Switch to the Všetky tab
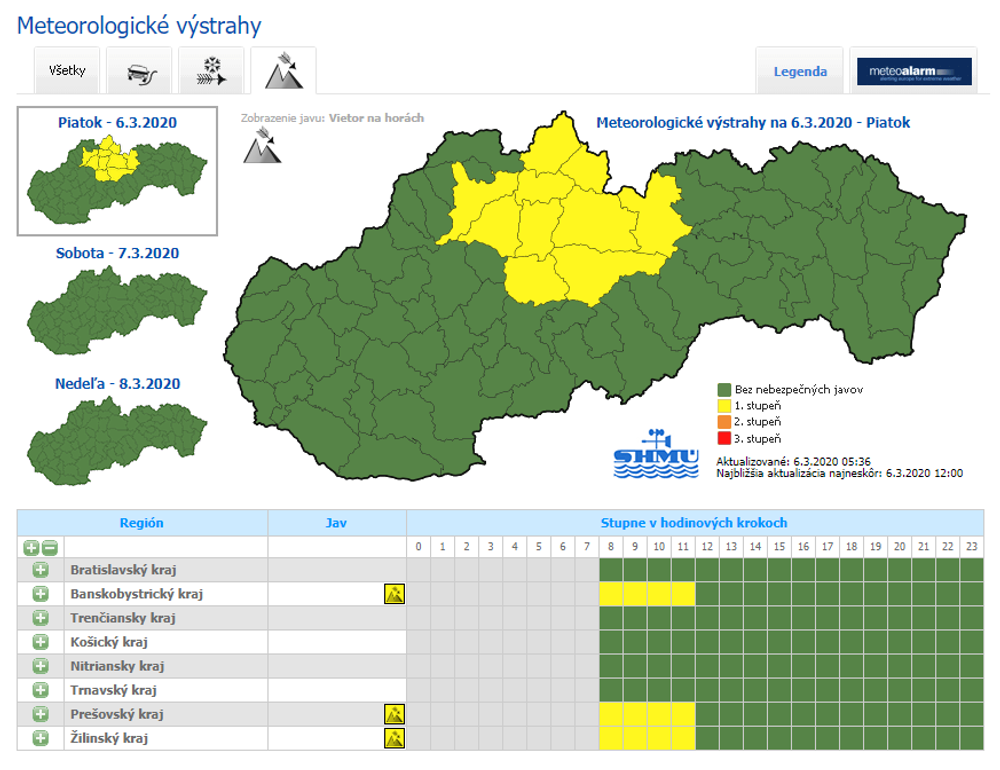 (67, 71)
